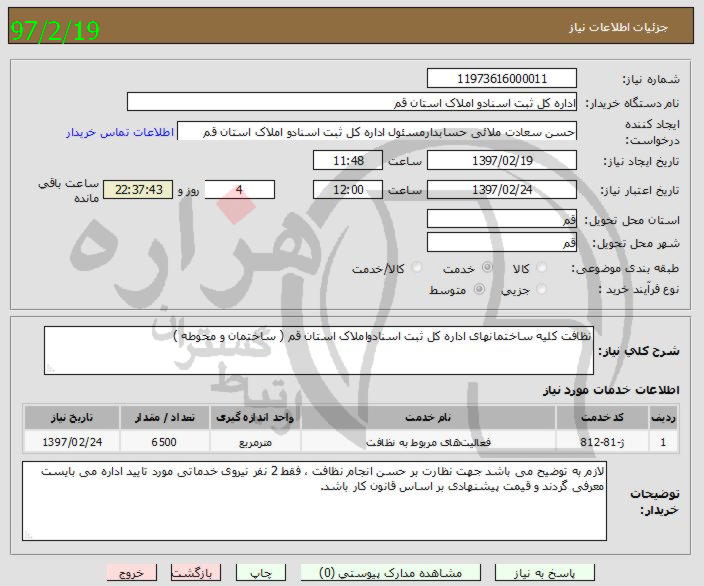Viewport: 704px width, 586px height.
Task: Click the شماره نیاز field 11973616000011
Action: pos(502,79)
